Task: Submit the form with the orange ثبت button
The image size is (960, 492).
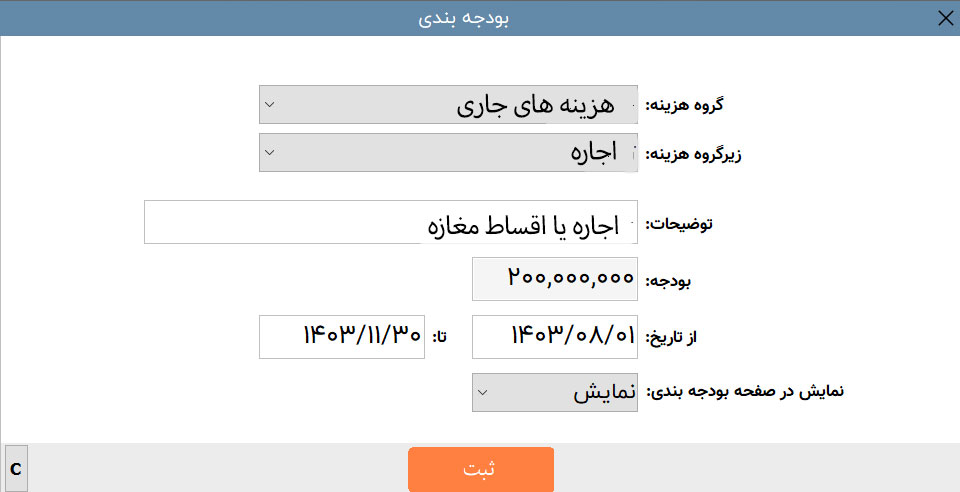Action: [x=481, y=469]
